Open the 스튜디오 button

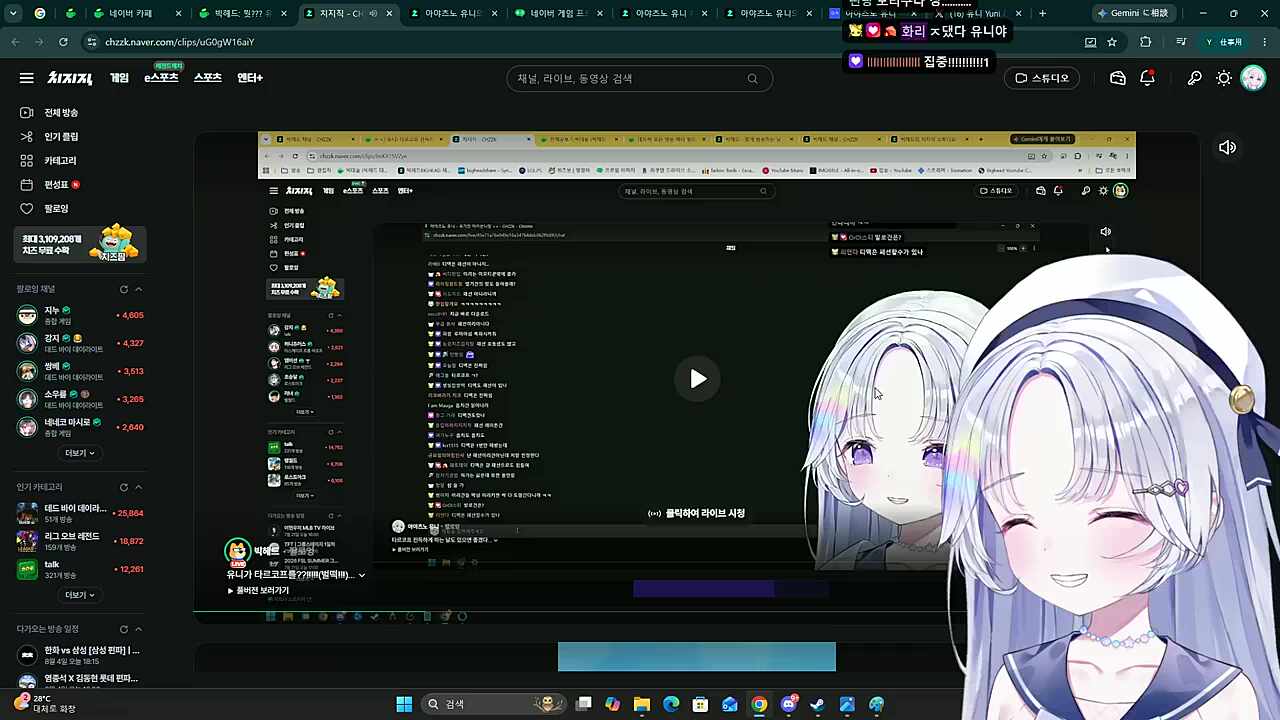[1042, 78]
